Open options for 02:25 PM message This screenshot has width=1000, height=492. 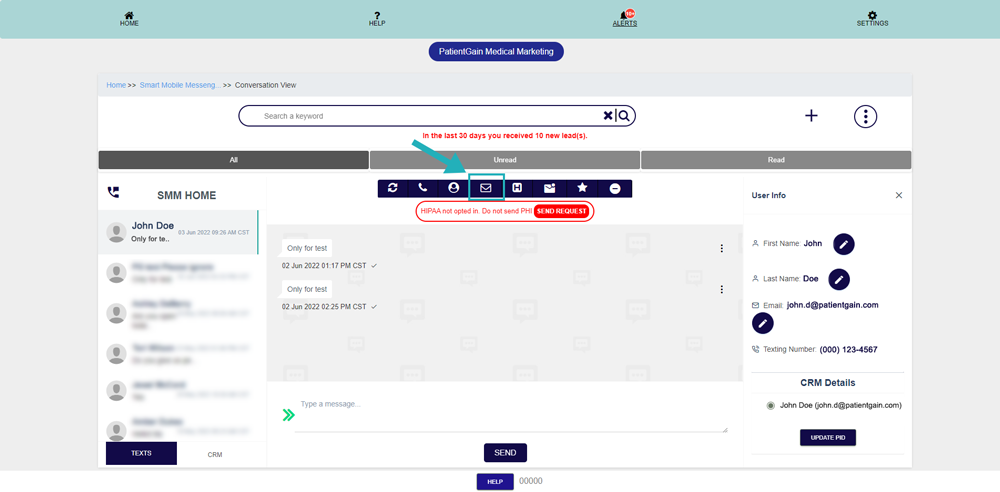722,290
